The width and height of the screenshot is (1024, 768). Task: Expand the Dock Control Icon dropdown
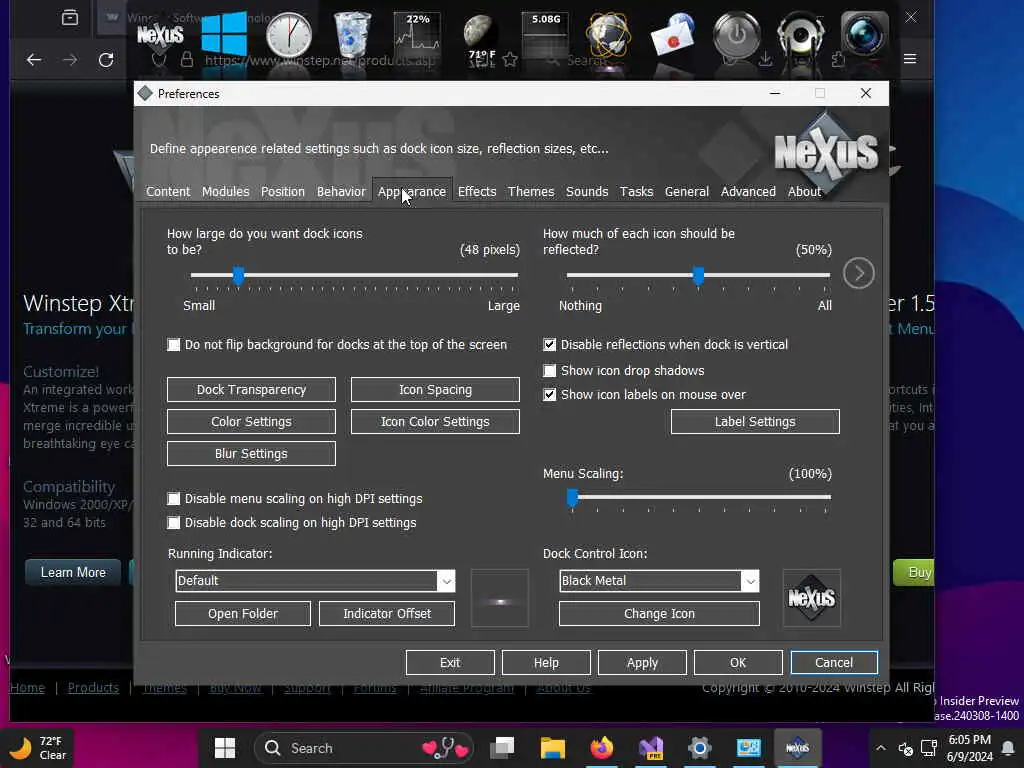tap(750, 581)
